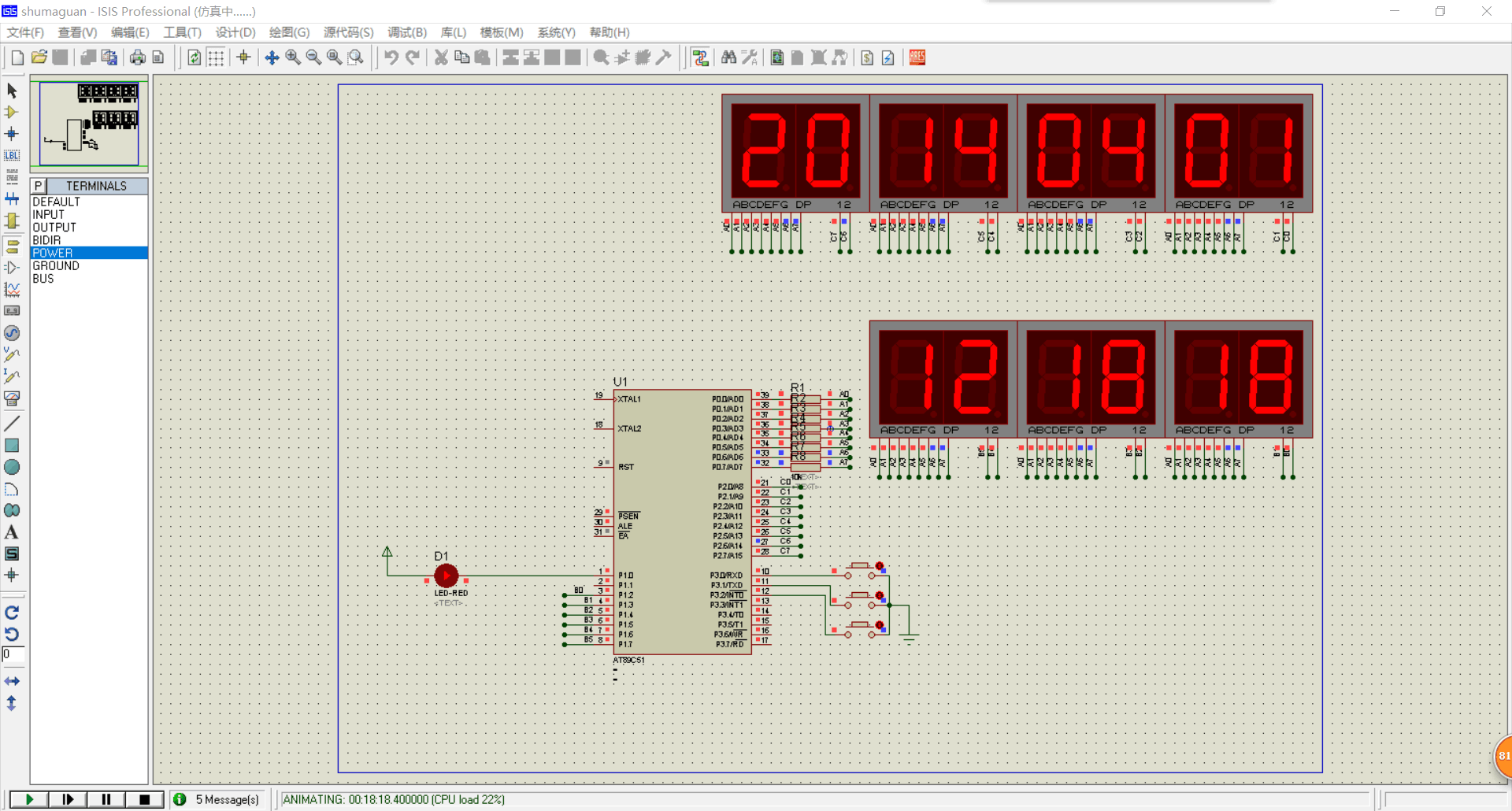
Task: Open the 查看(V) menu
Action: (x=77, y=32)
